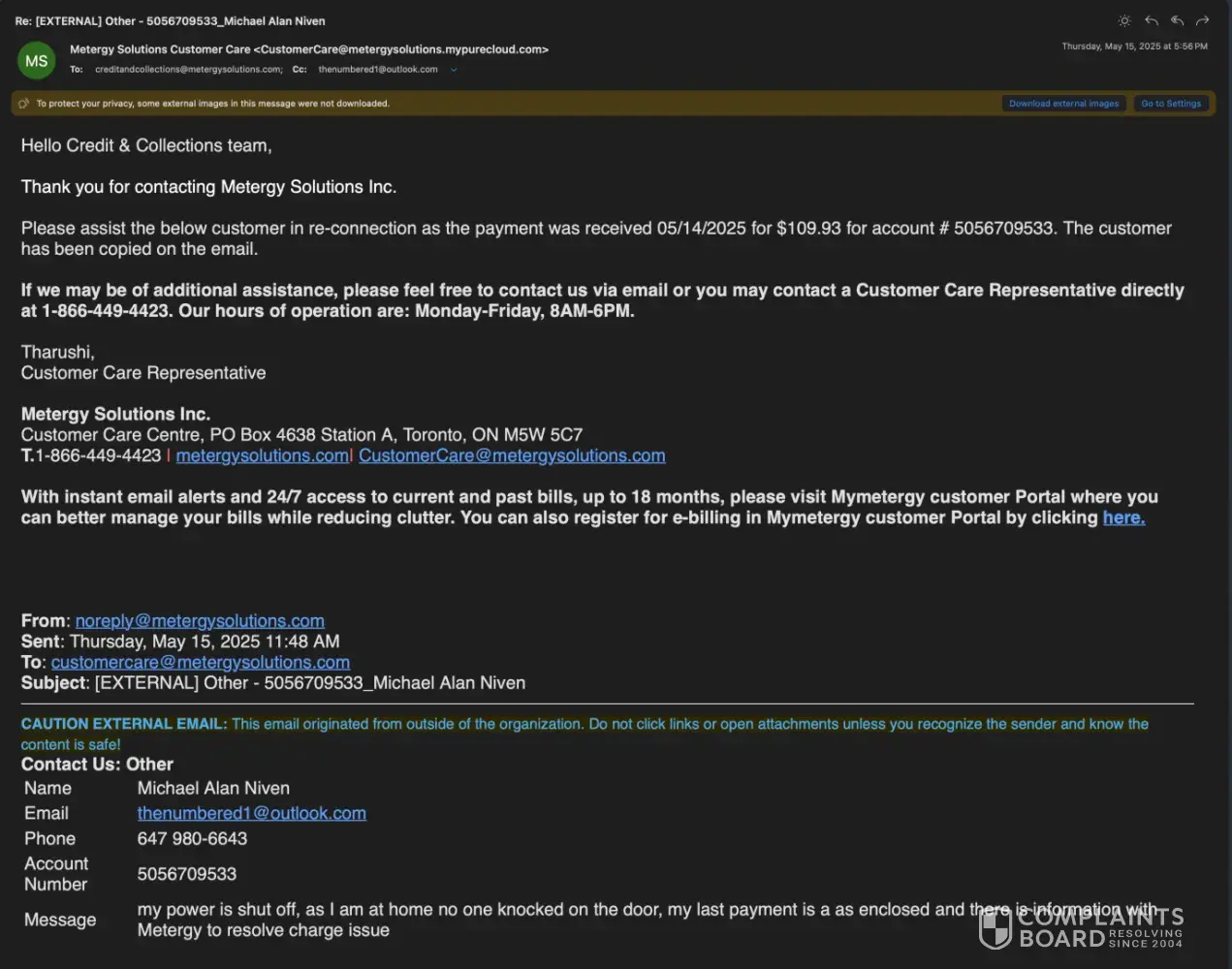Click bold 'Metergy Solutions Inc.' company name

[115, 414]
